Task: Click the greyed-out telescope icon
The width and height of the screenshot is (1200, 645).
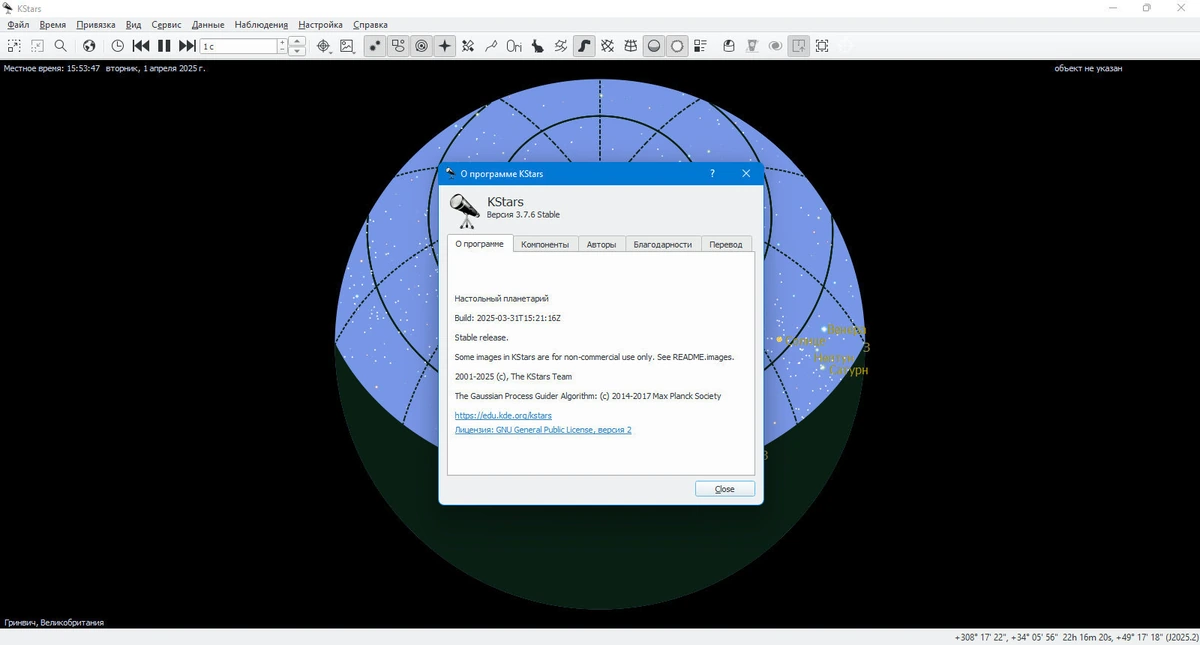Action: (x=752, y=46)
